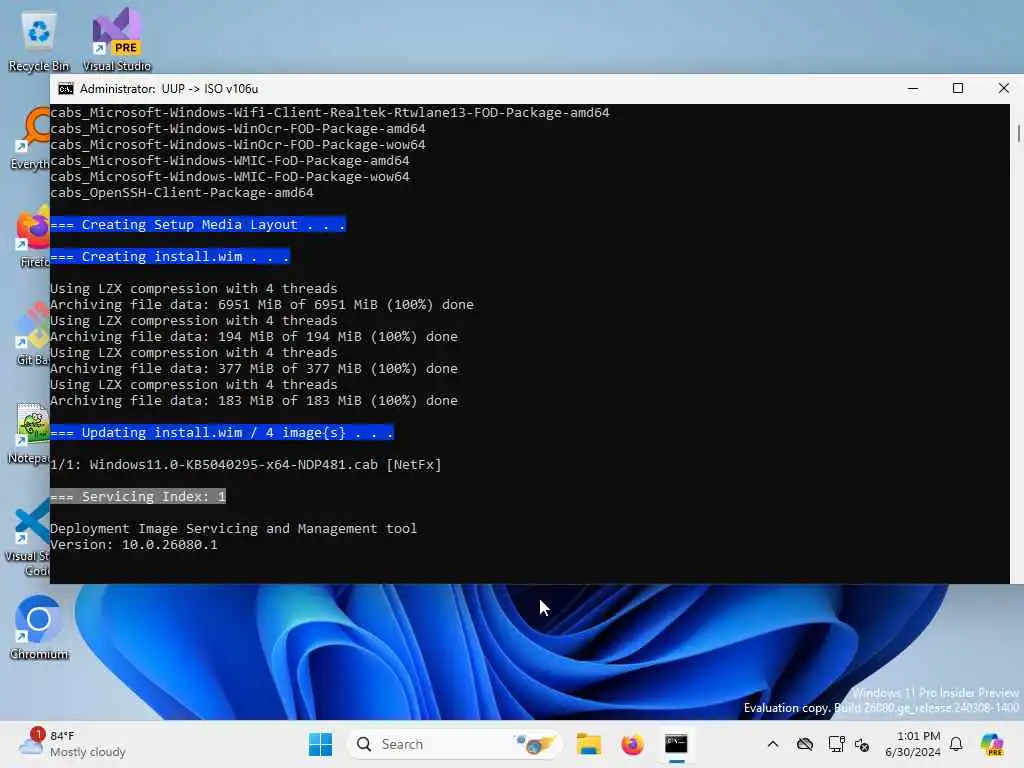The height and width of the screenshot is (768, 1024).
Task: Click the window title 'Administrator: UUP -> ISO v106u'
Action: click(168, 89)
